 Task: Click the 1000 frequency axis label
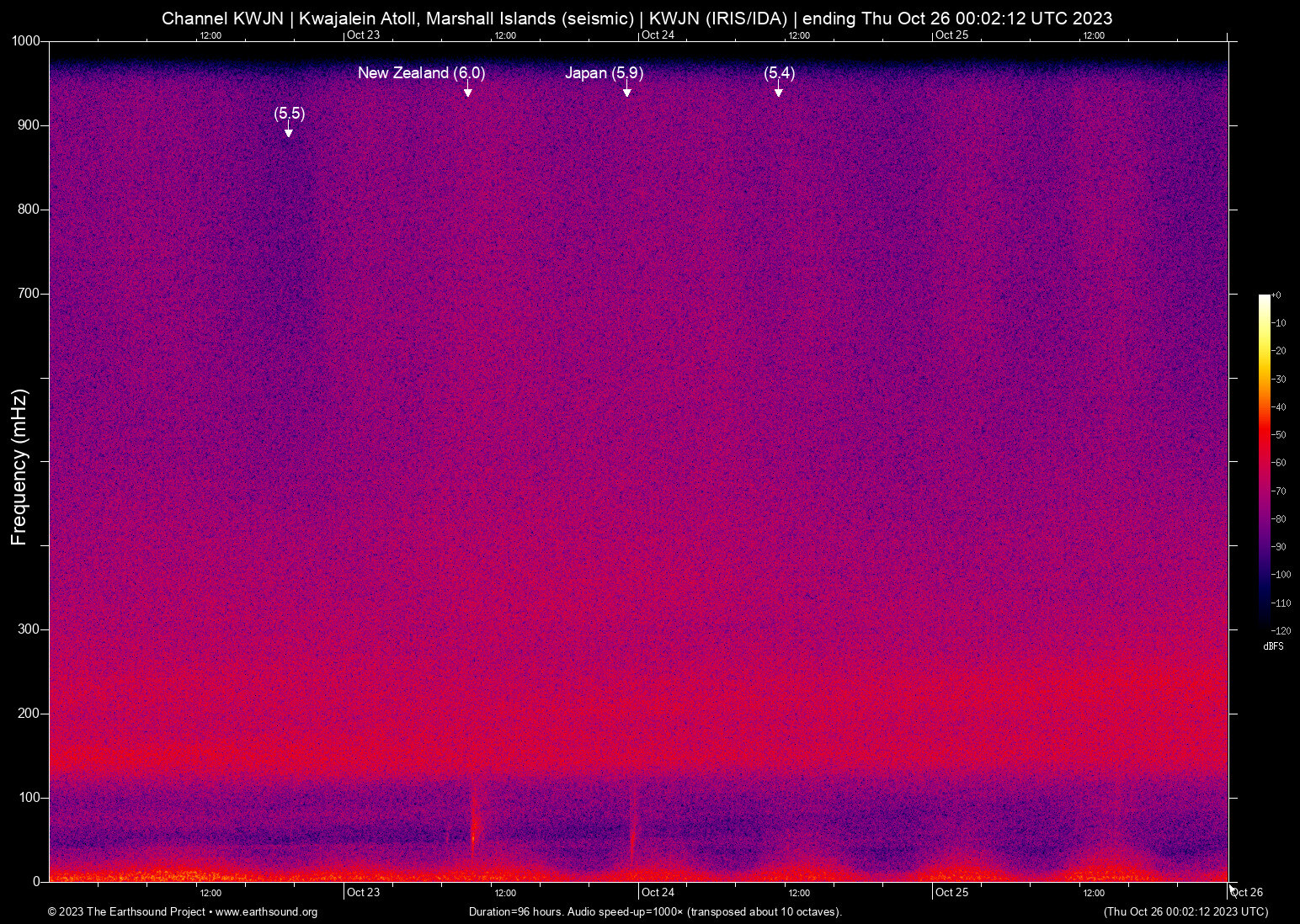point(25,41)
